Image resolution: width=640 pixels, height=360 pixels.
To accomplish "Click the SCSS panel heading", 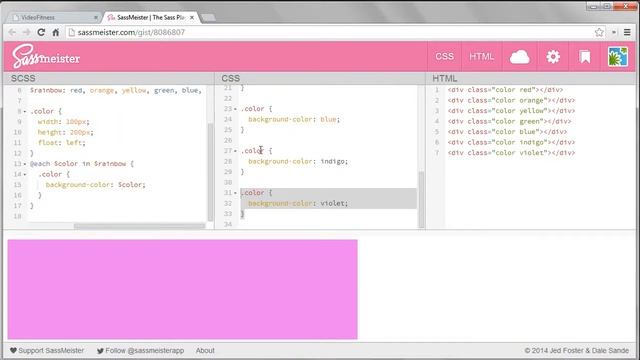I will 23,78.
